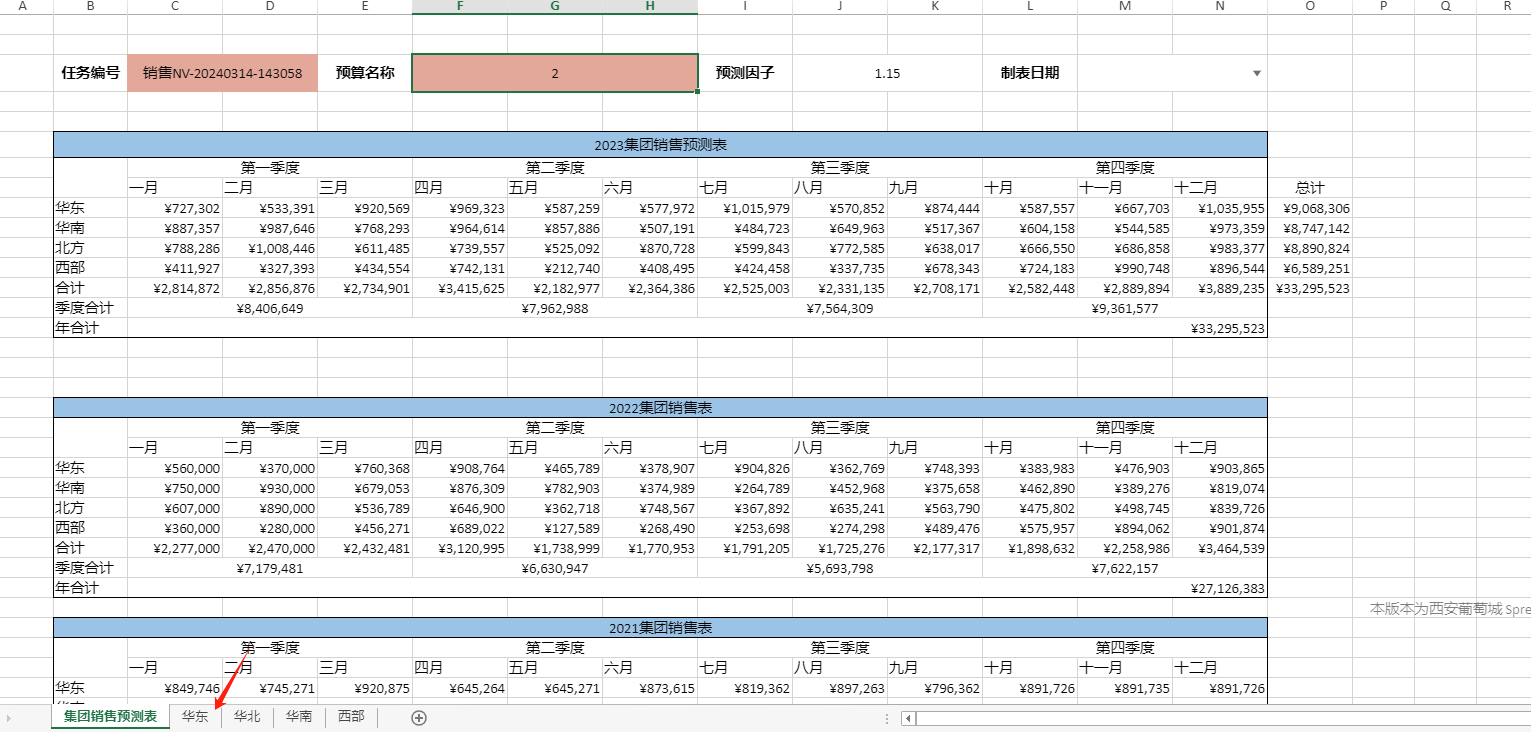
Task: Go to the 西部 sheet tab
Action: coord(351,716)
